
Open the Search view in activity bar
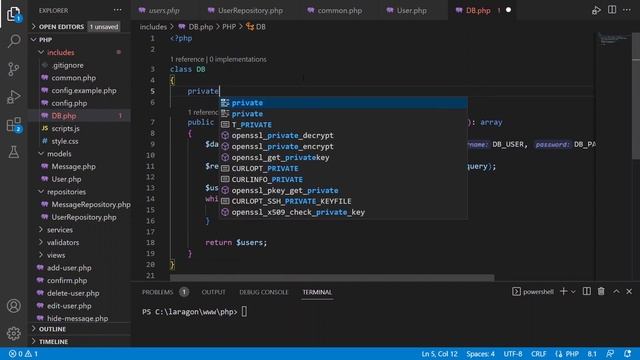click(13, 41)
